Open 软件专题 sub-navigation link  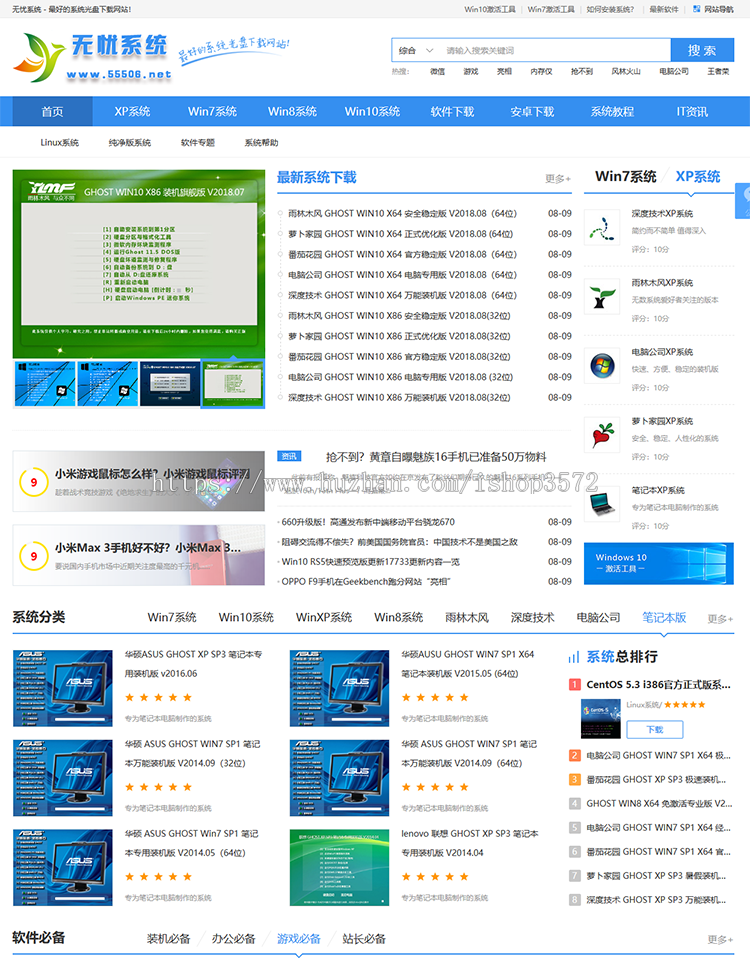coord(198,143)
